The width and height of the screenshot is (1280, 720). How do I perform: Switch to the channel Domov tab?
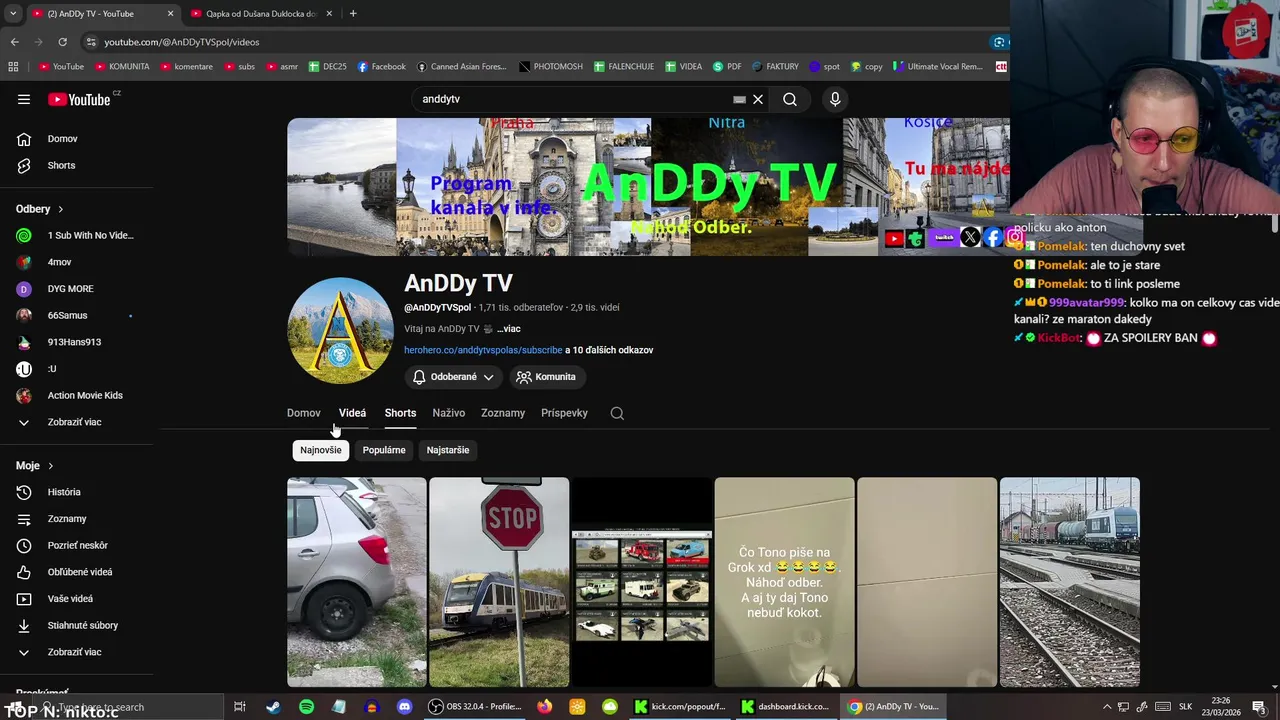point(304,413)
